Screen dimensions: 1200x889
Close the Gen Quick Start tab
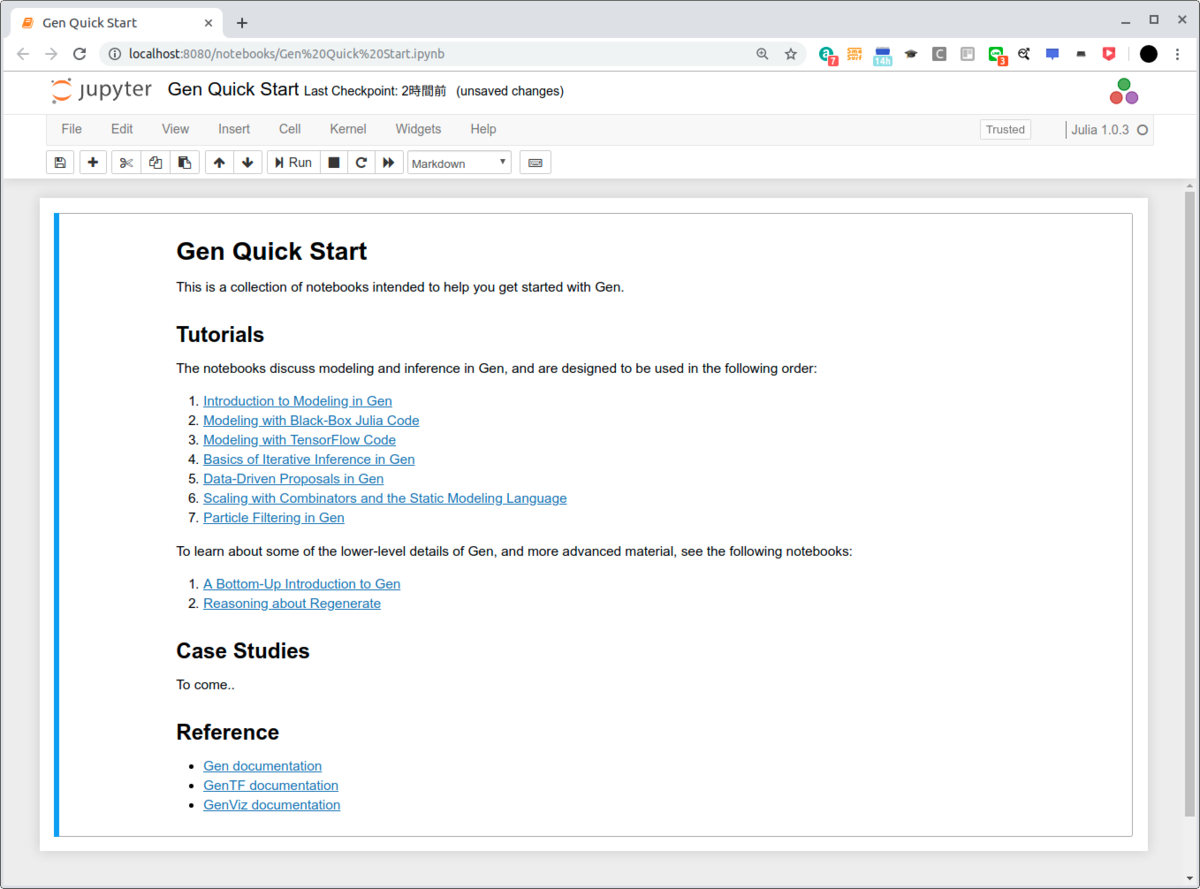coord(209,23)
